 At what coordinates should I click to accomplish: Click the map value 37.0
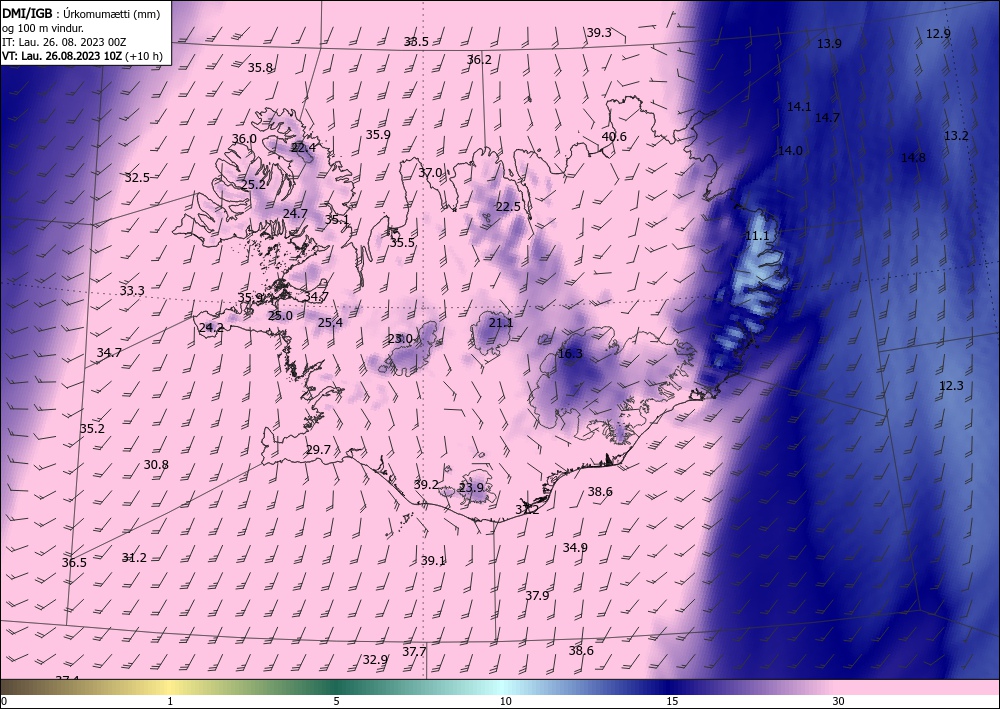tap(430, 173)
